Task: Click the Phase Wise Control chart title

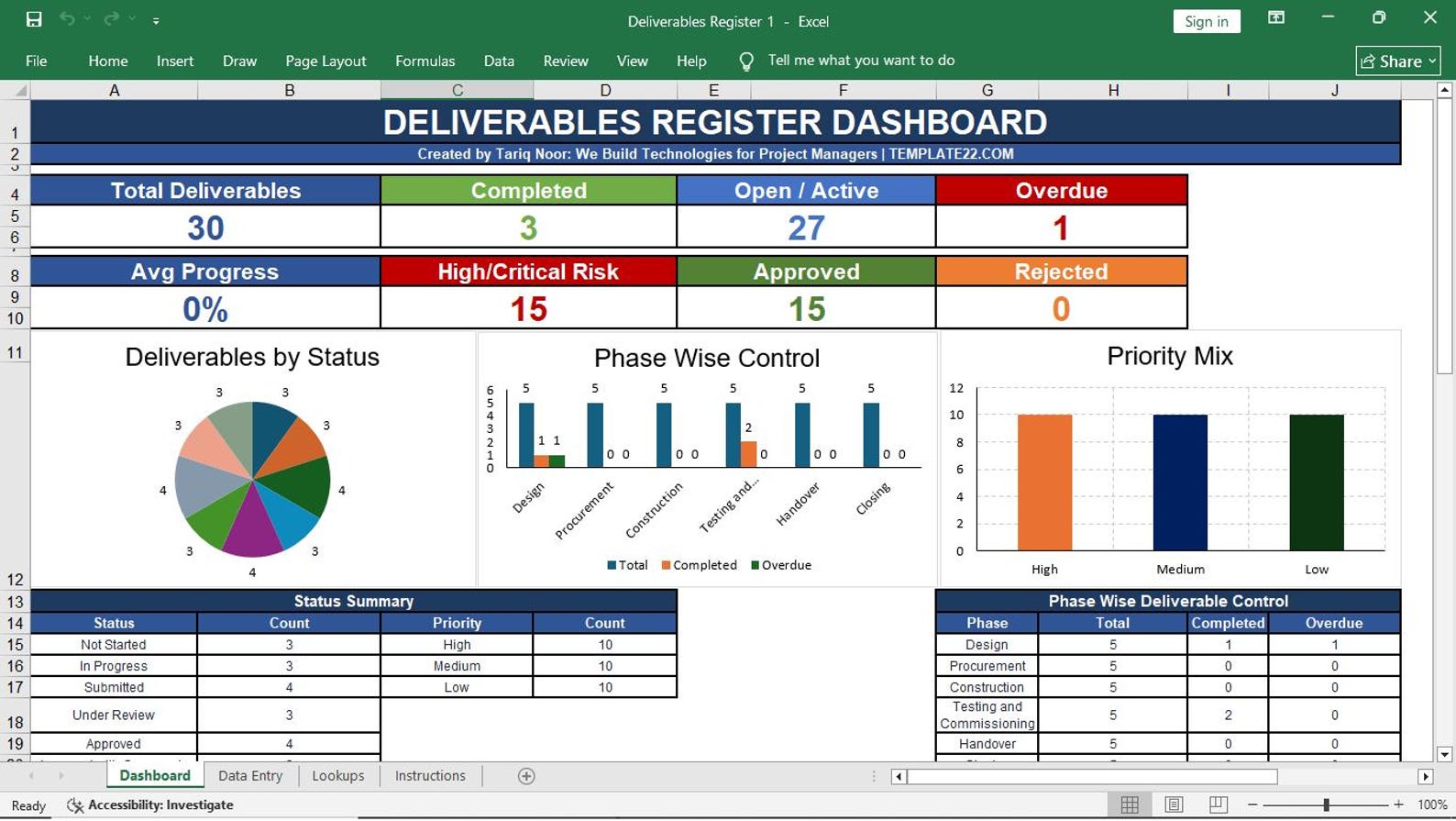Action: click(x=707, y=358)
